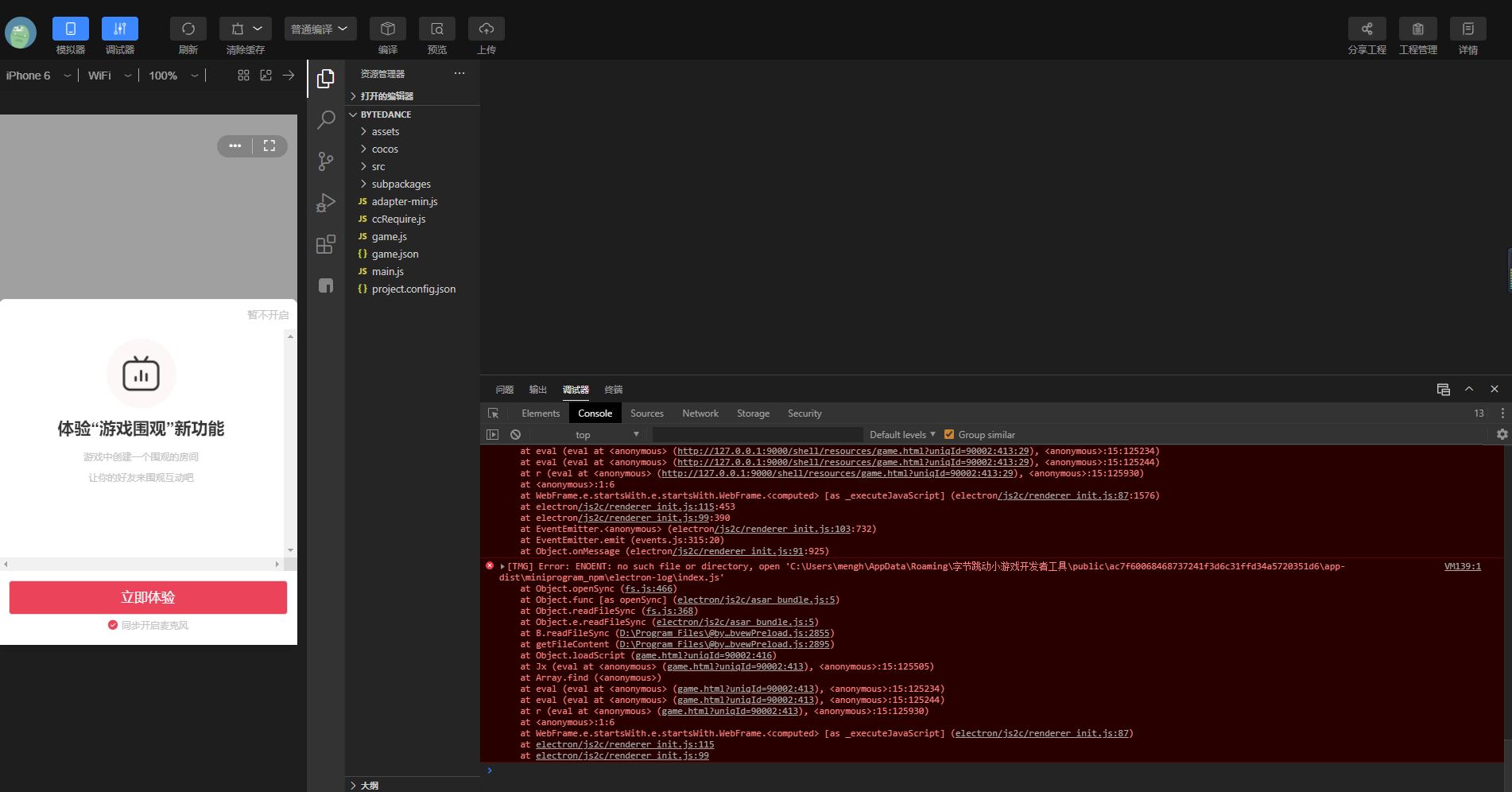Select the inspect element picker icon
Image resolution: width=1512 pixels, height=792 pixels.
click(x=493, y=413)
